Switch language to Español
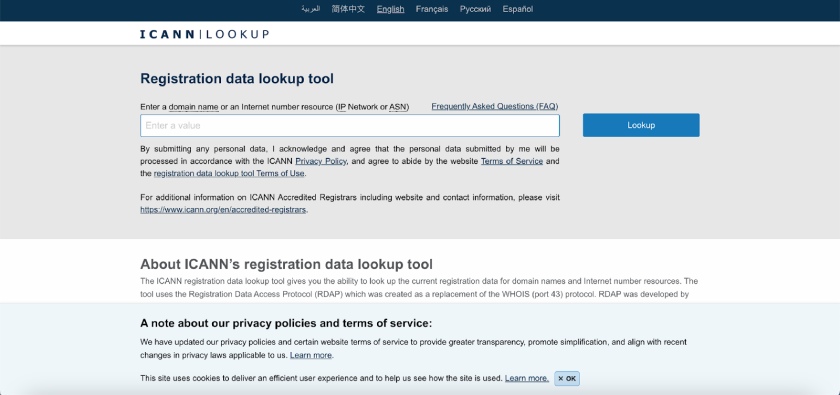The width and height of the screenshot is (840, 395). 518,9
